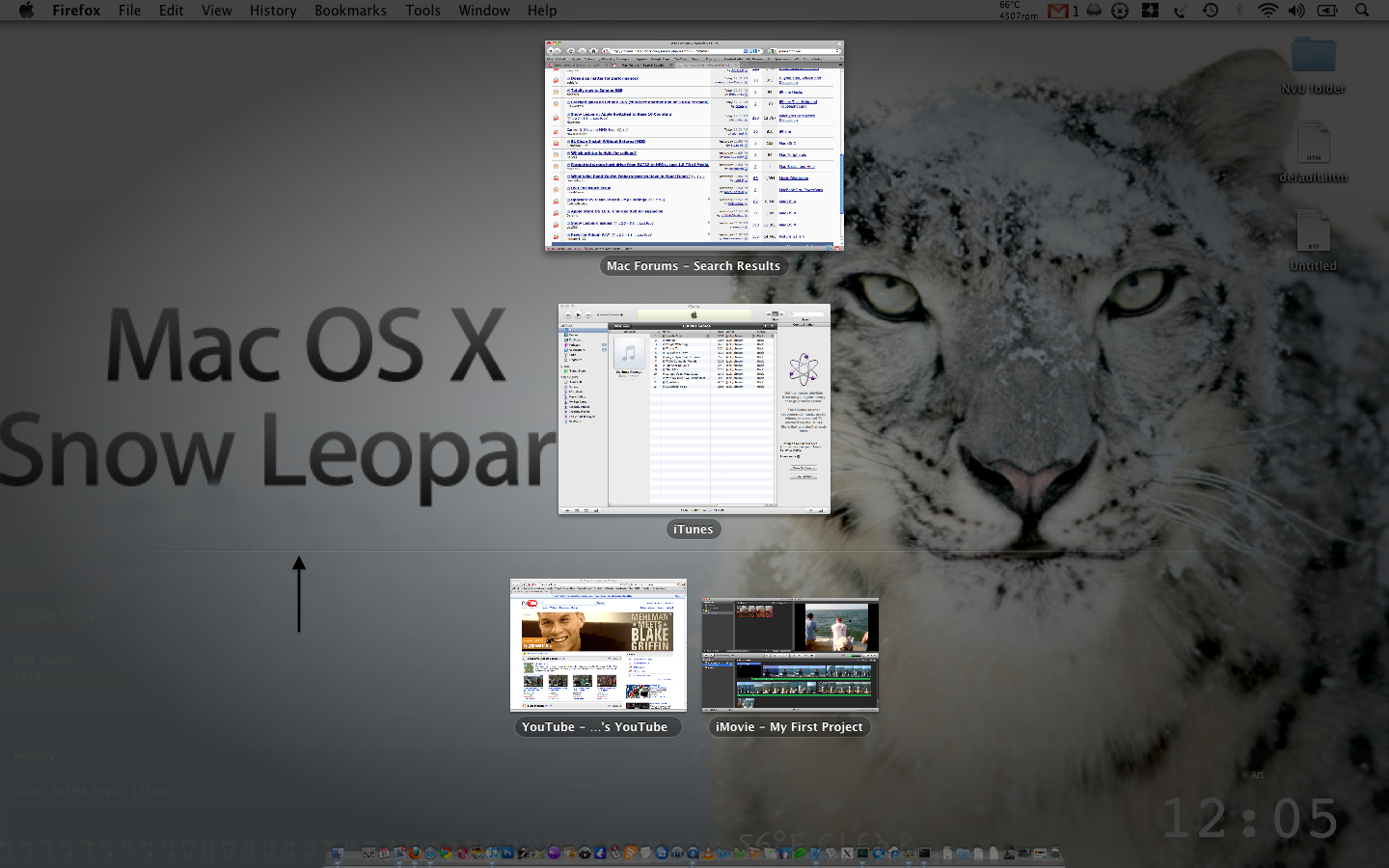Open the Help menu
The image size is (1389, 868).
(542, 11)
